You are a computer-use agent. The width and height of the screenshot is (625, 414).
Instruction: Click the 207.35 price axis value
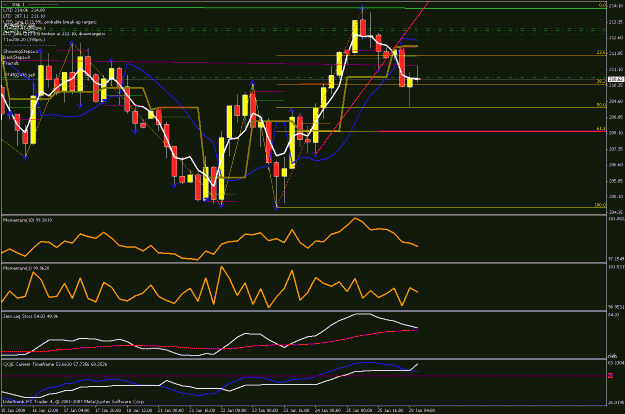pyautogui.click(x=616, y=149)
